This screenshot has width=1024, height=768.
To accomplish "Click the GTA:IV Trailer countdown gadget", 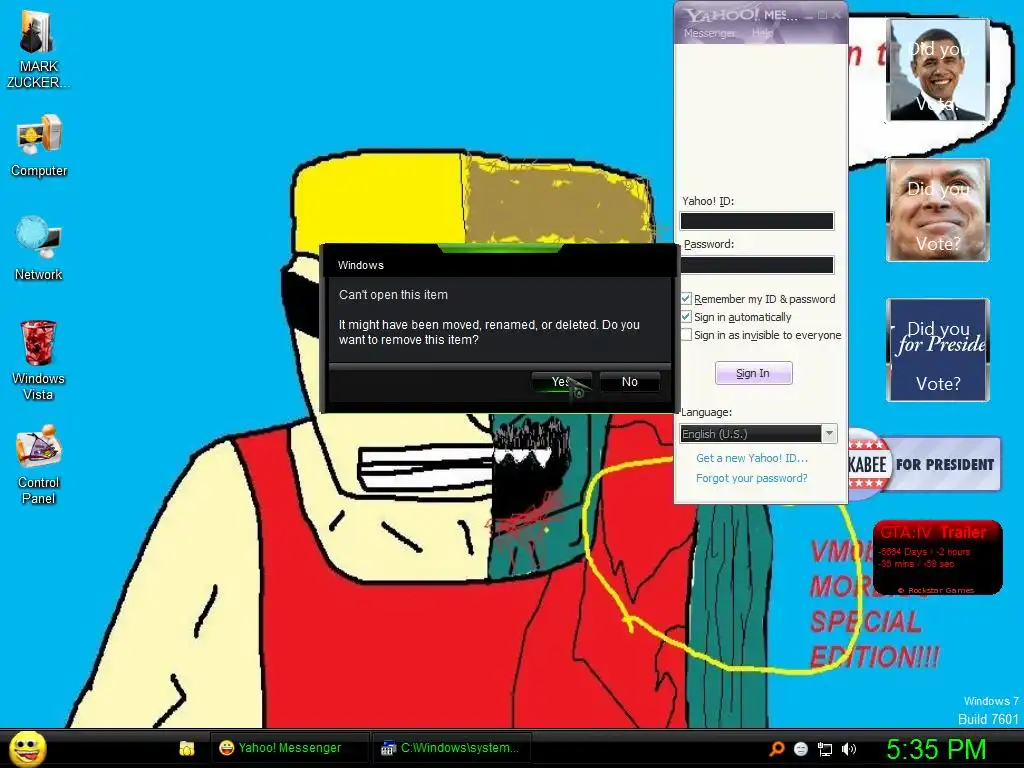I will 937,558.
